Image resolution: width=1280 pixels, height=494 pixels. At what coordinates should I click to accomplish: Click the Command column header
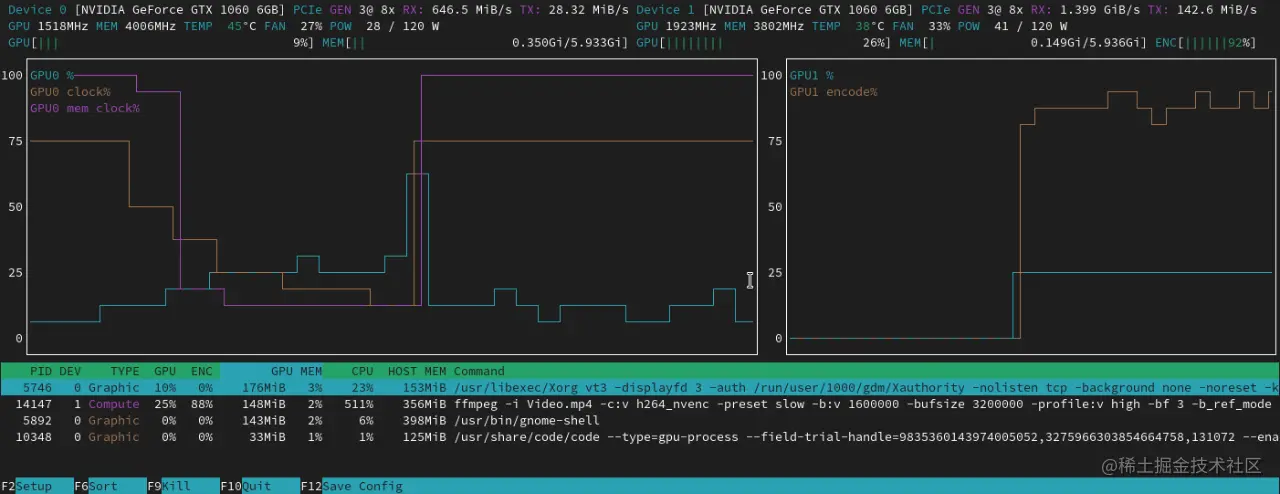point(479,371)
